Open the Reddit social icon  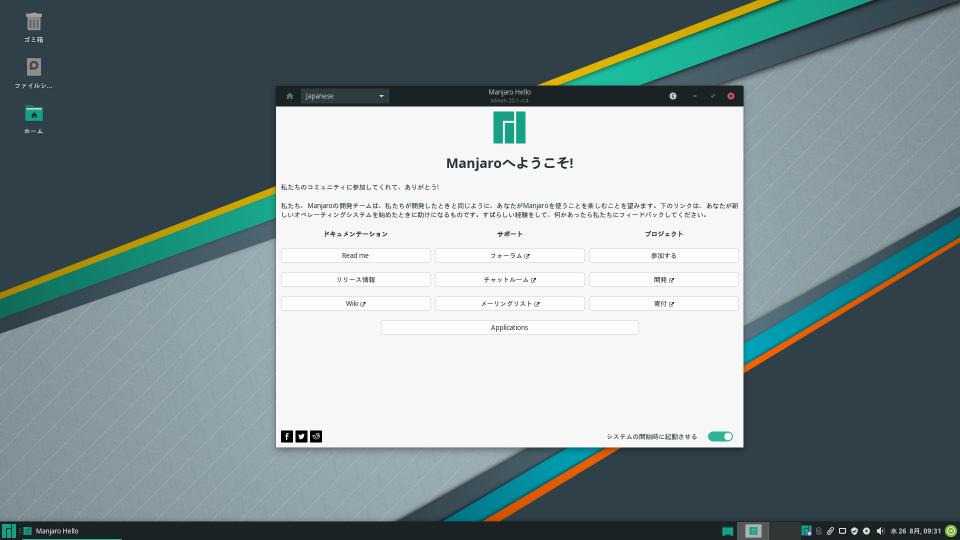(316, 437)
